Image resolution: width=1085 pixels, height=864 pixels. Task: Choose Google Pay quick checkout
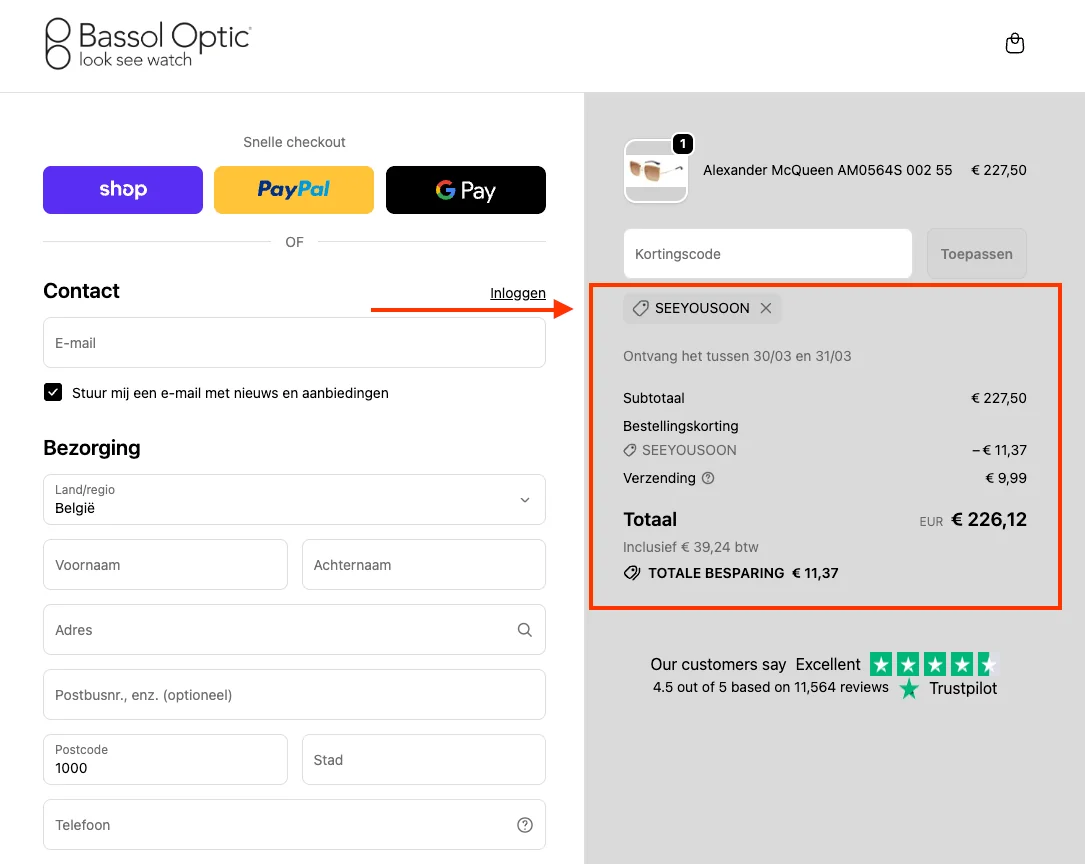(466, 190)
